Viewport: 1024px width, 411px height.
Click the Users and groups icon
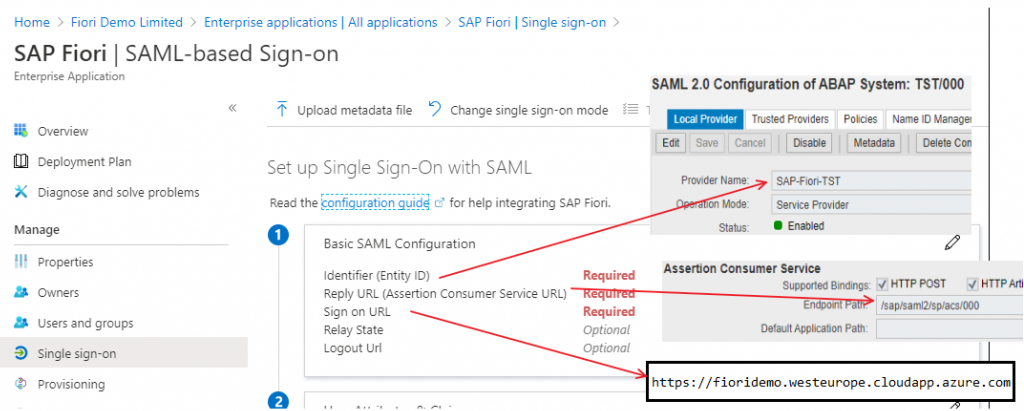(21, 323)
